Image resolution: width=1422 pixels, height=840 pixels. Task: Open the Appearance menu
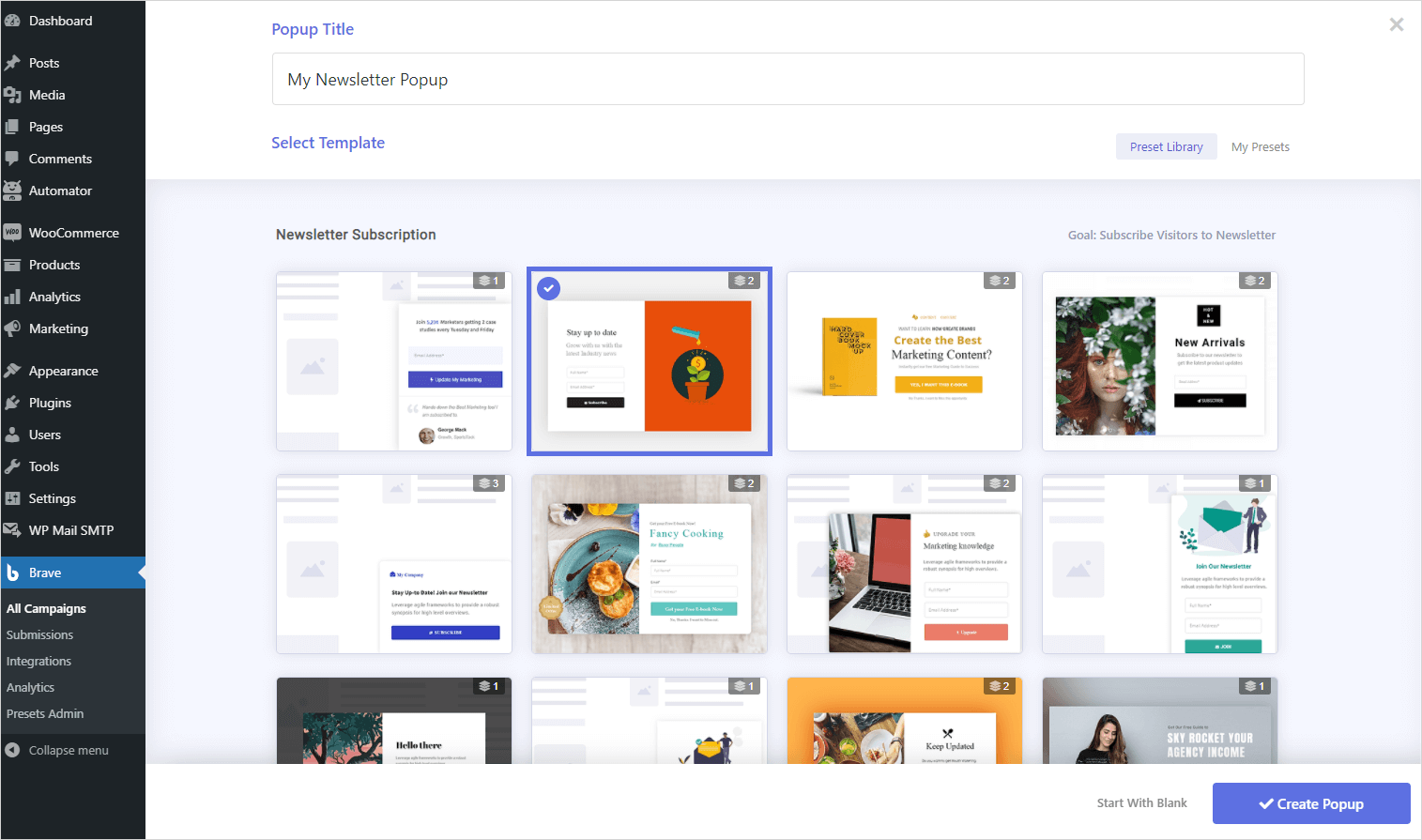pyautogui.click(x=72, y=371)
